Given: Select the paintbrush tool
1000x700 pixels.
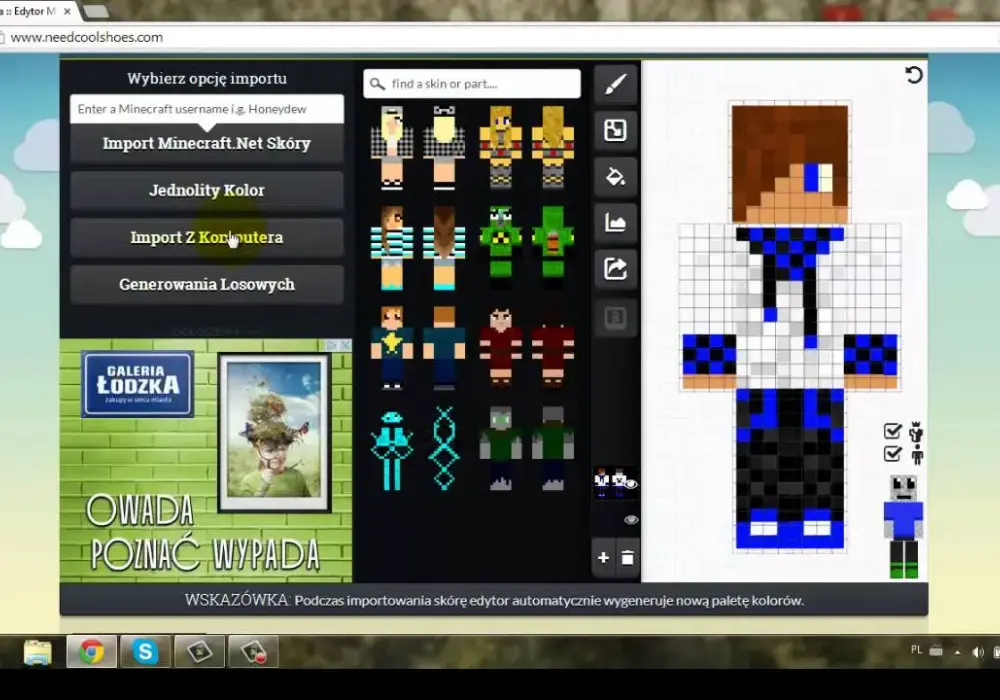Looking at the screenshot, I should coord(615,84).
